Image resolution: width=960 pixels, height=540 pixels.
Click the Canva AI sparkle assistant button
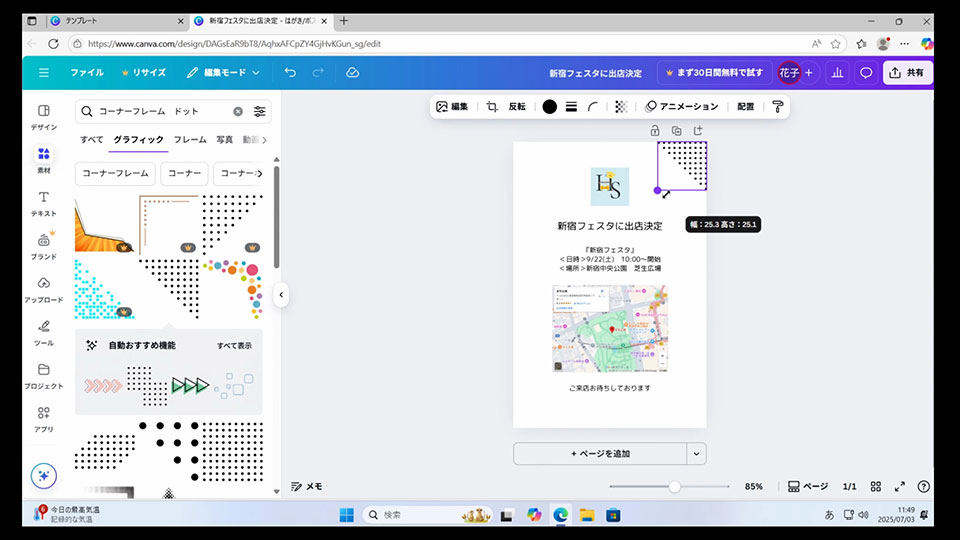click(43, 476)
